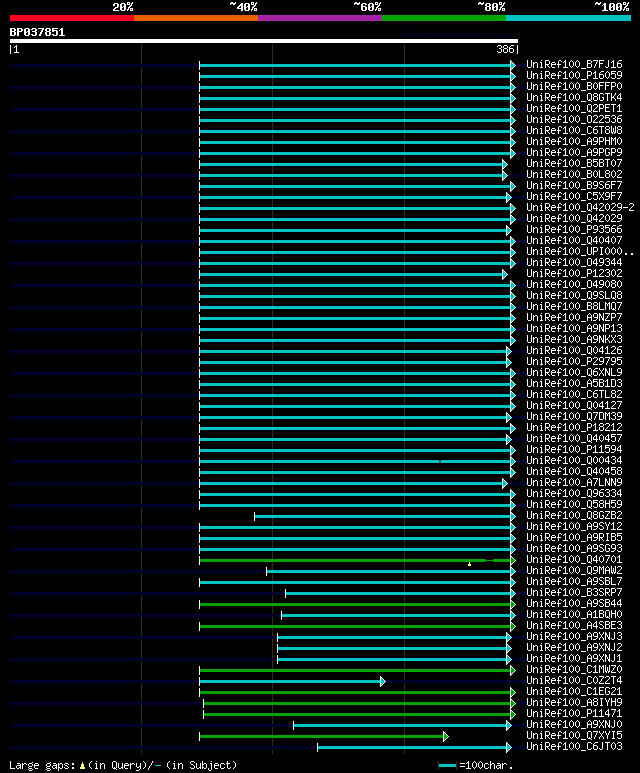Screen dimensions: 640x773
Task: Click the alignment bar for UniRef100_A9XNJ0
Action: [402, 726]
